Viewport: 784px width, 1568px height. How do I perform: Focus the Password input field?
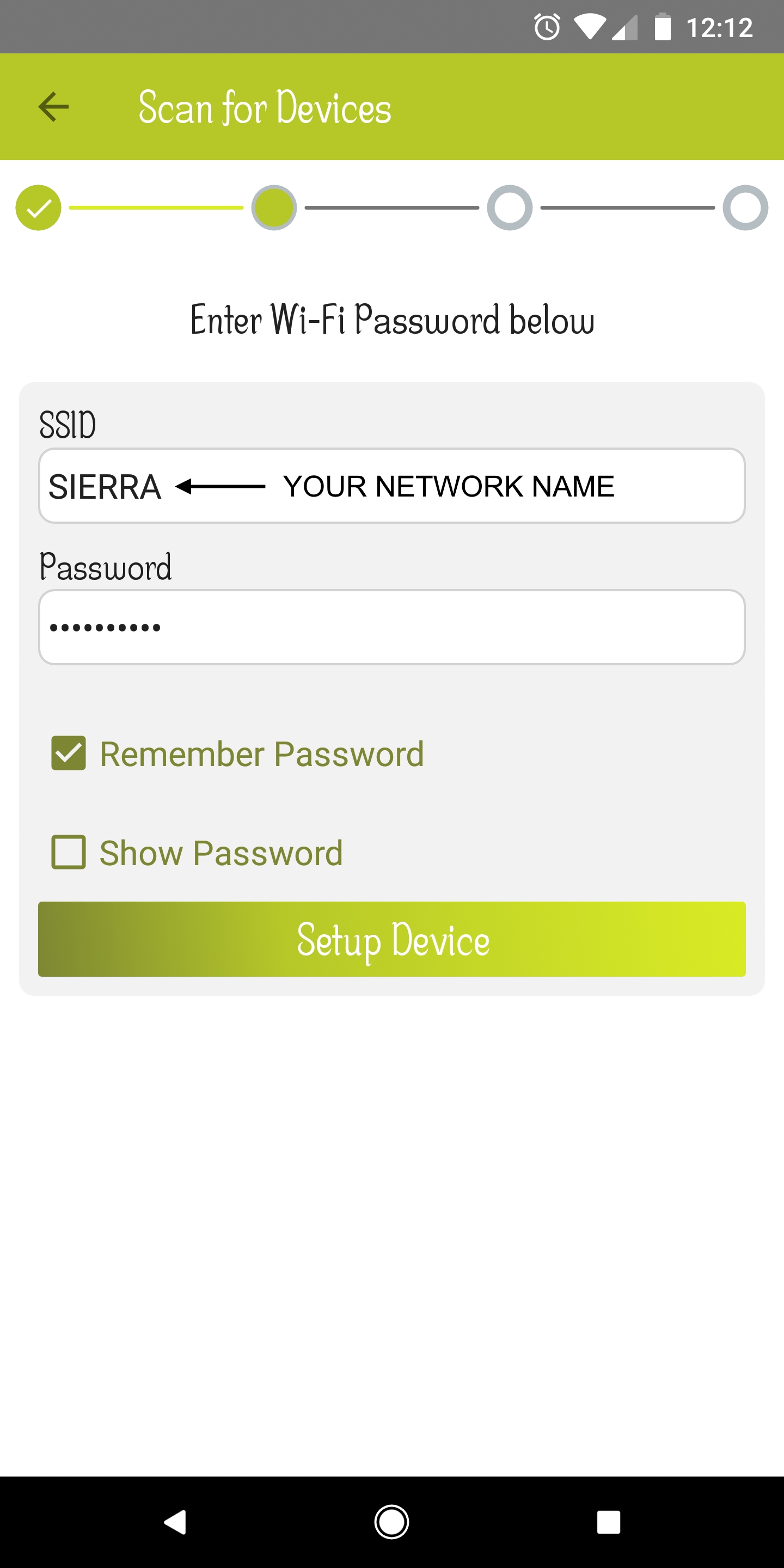[x=392, y=627]
